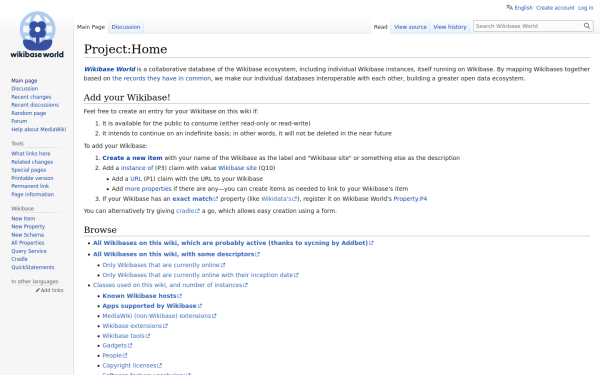600x375 pixels.
Task: Open the 'Wikibase site' item link
Action: point(237,168)
